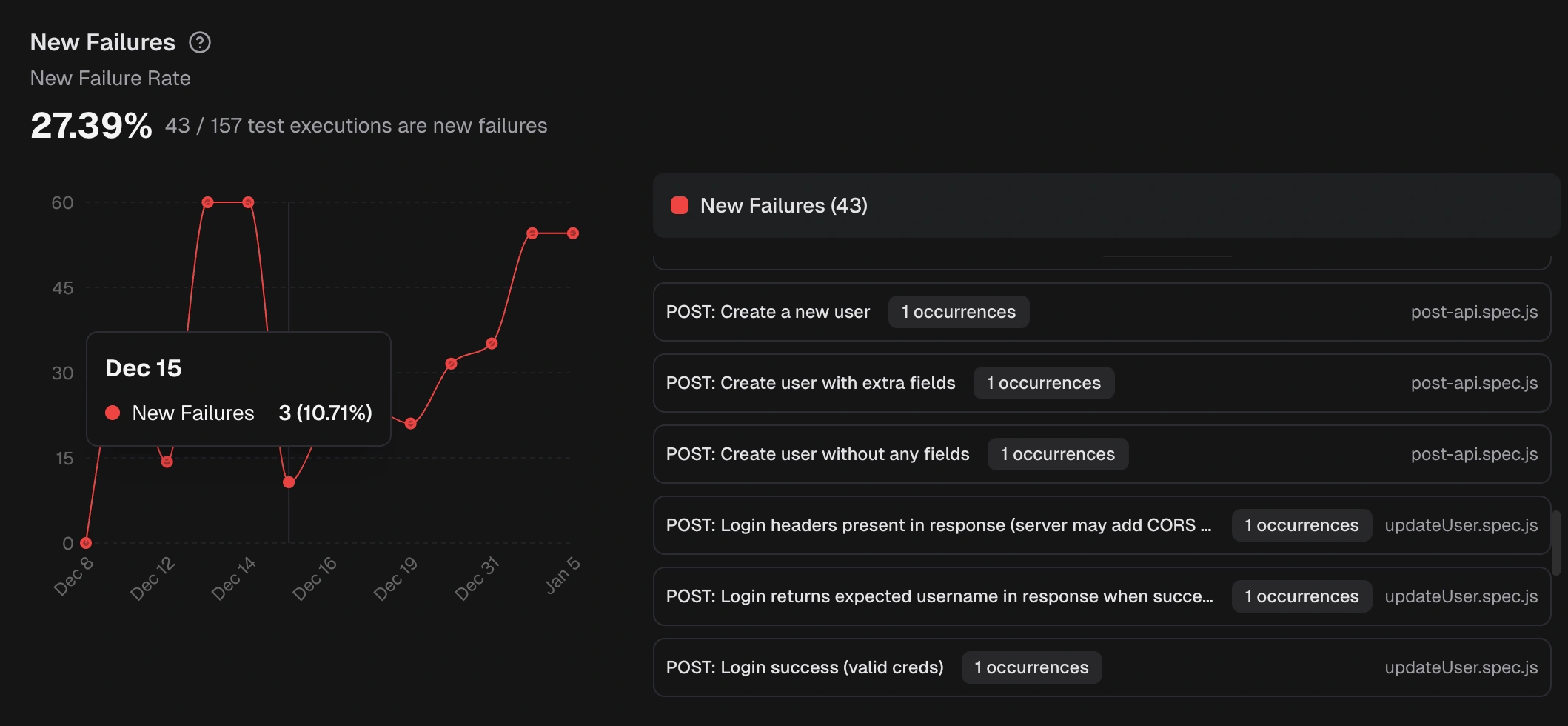Viewport: 1568px width, 726px height.
Task: Click post-api.spec.js on 'Create a new user' row
Action: [x=1473, y=312]
